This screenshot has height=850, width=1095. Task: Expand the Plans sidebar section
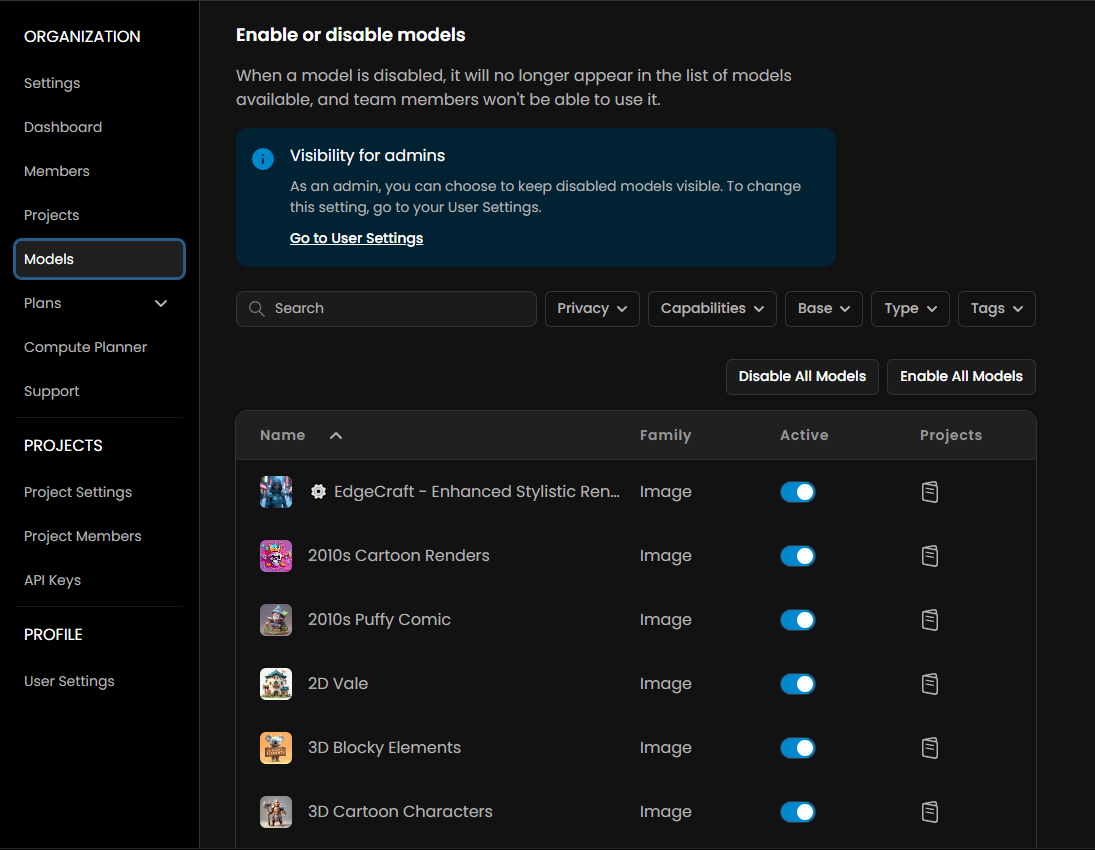coord(161,303)
